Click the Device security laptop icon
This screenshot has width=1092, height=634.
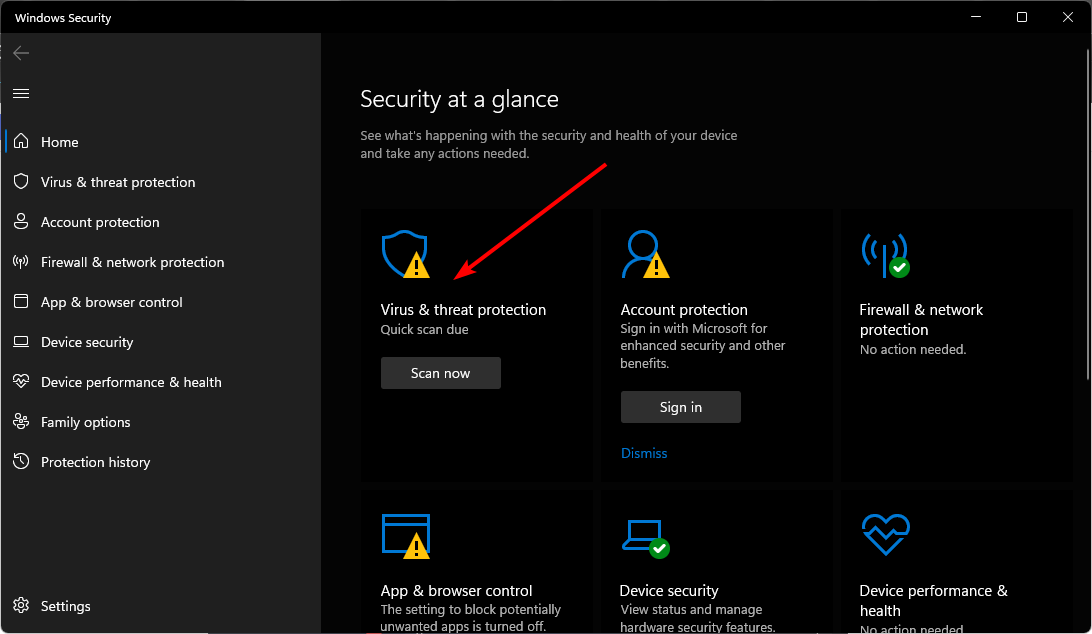coord(645,535)
